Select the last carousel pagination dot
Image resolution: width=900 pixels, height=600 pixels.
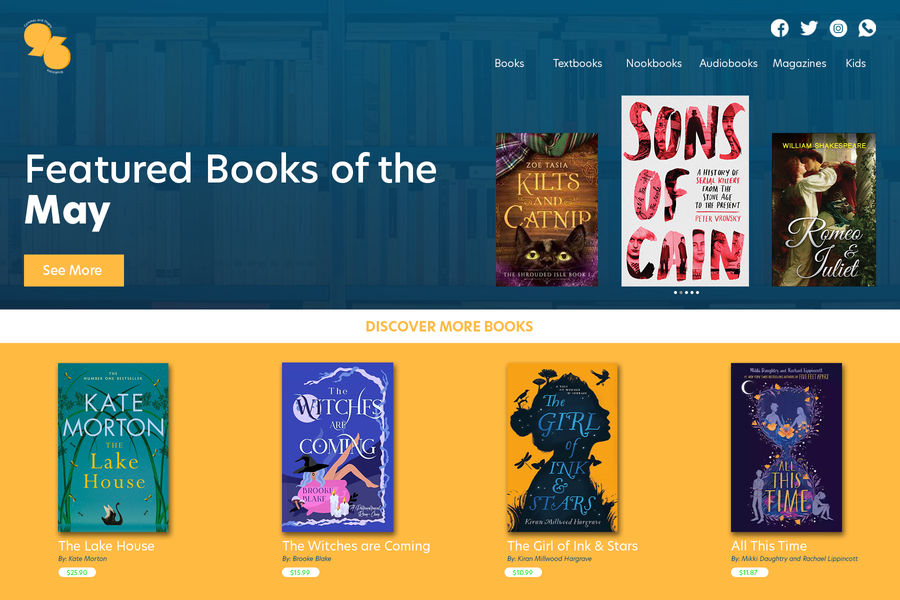pyautogui.click(x=697, y=293)
